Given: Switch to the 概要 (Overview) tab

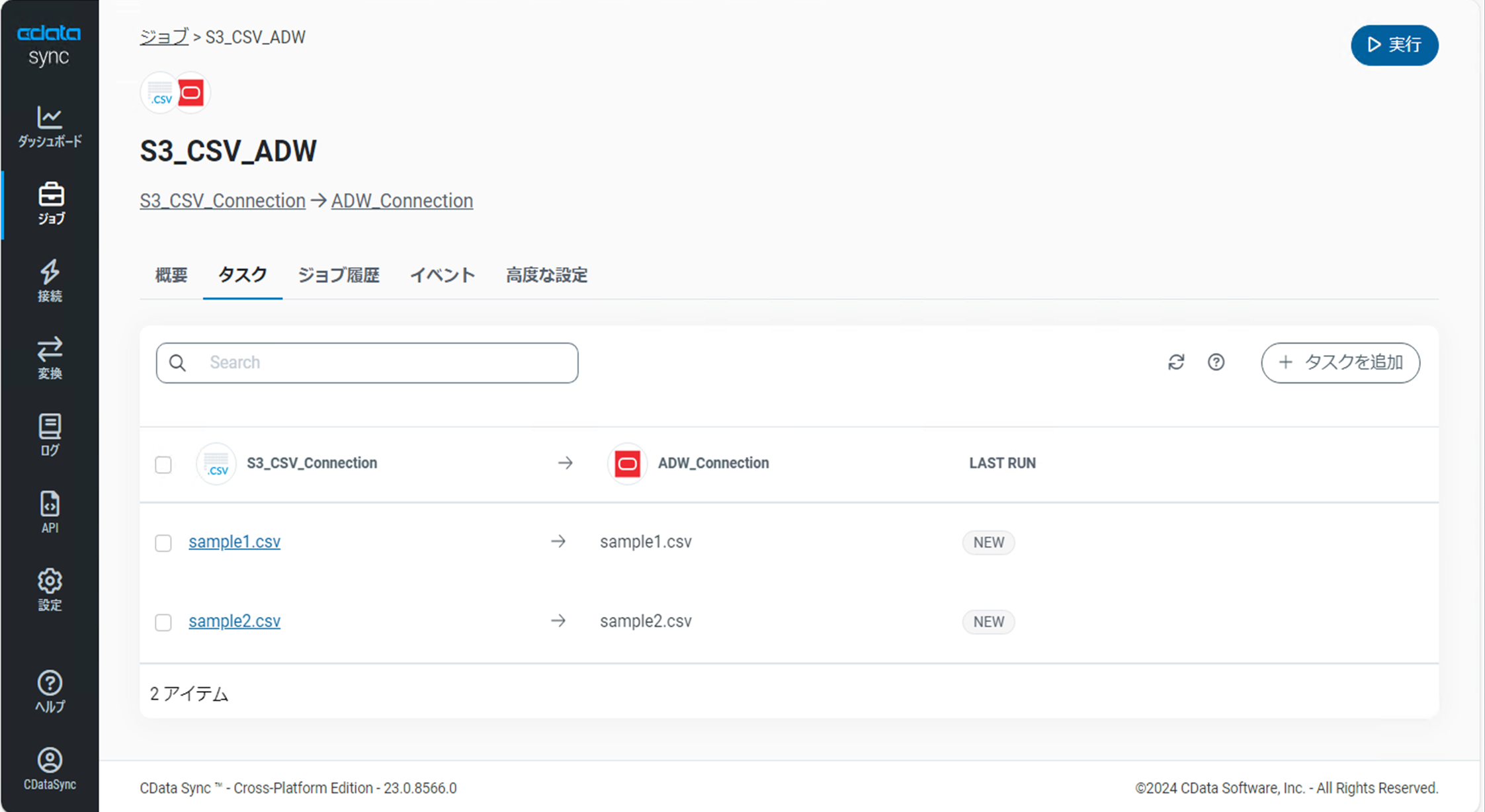Looking at the screenshot, I should point(171,275).
